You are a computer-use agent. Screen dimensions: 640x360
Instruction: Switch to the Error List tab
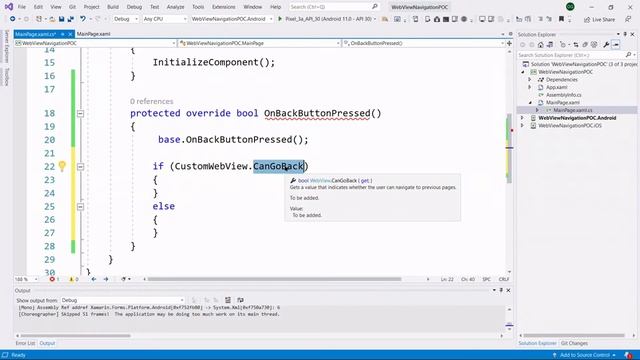(x=25, y=343)
